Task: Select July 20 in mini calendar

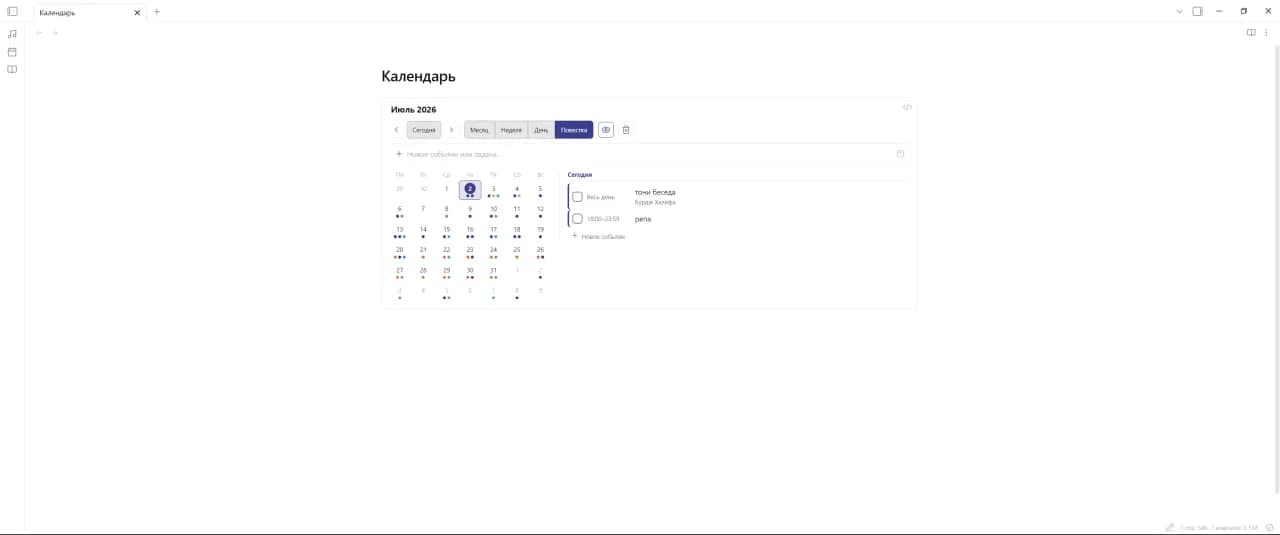Action: click(399, 250)
